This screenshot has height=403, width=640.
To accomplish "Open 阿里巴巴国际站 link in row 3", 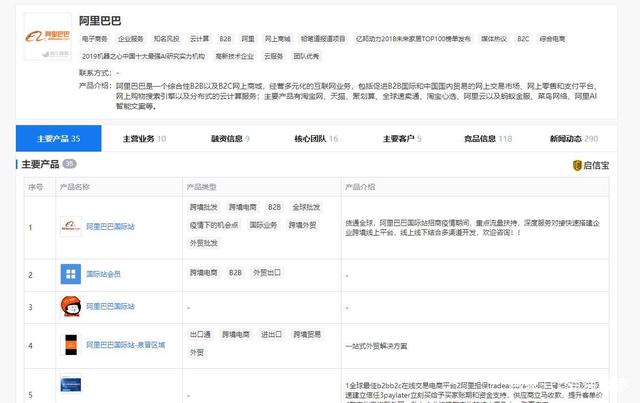I will [x=110, y=306].
